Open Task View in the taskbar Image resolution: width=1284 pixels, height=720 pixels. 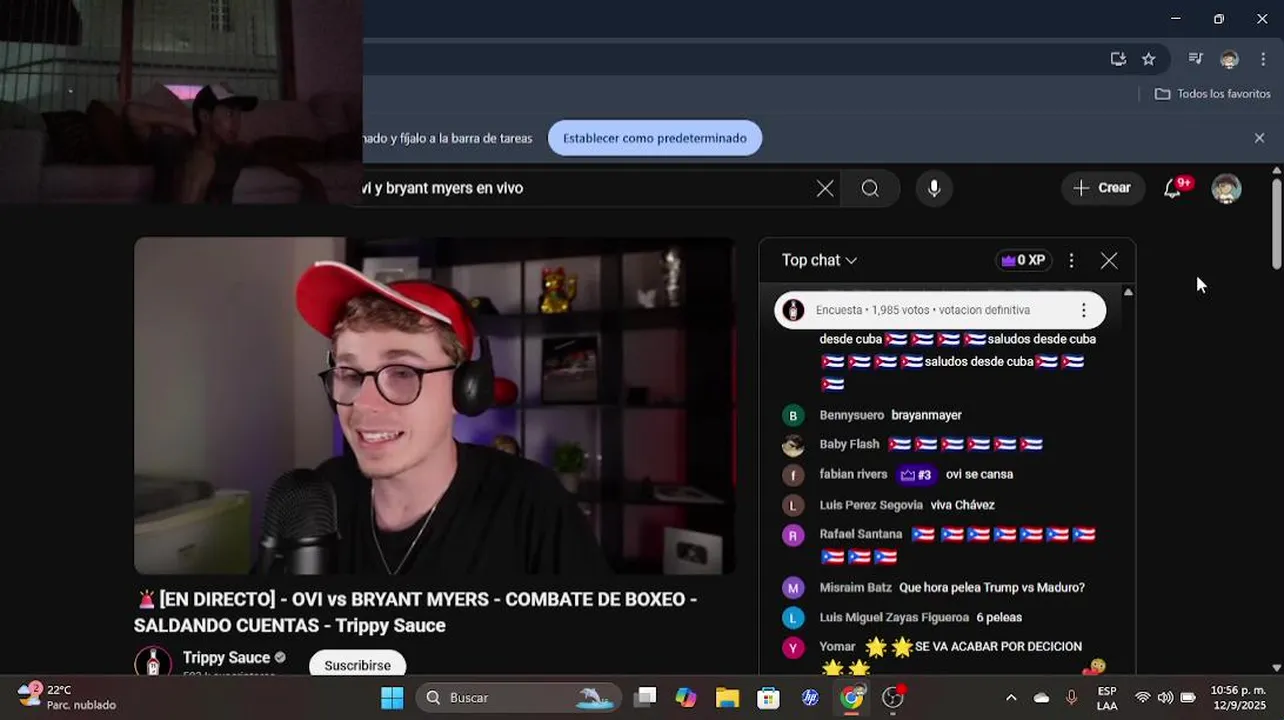coord(645,697)
